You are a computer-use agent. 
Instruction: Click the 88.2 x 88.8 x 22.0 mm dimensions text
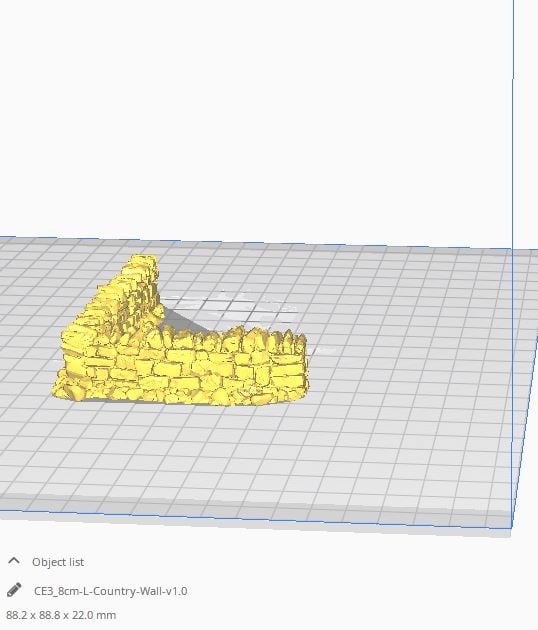[61, 615]
